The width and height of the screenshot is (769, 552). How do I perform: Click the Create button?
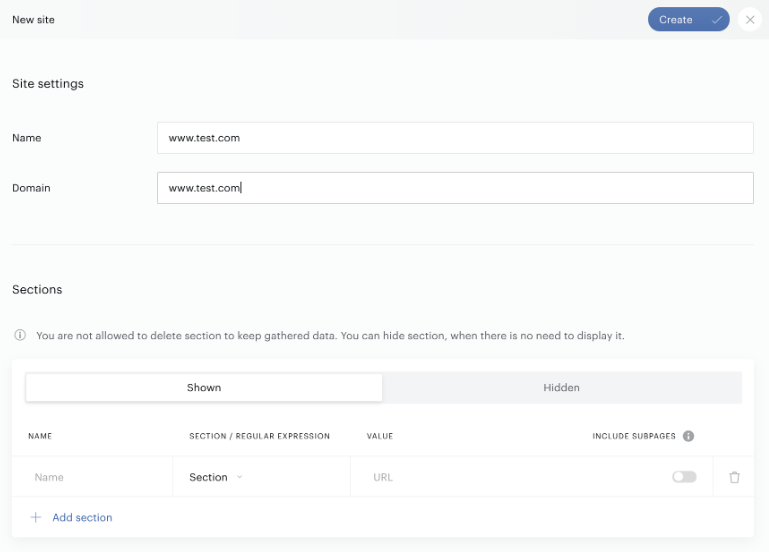point(689,20)
